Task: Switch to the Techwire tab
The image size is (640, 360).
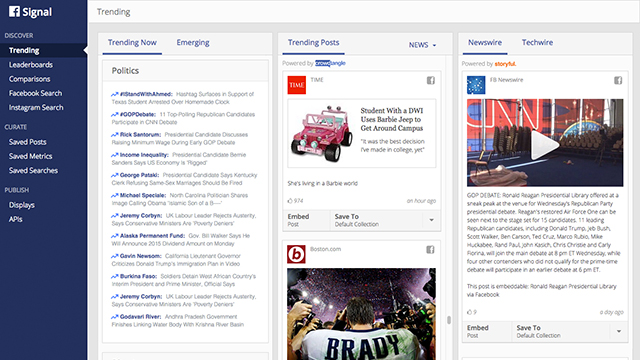Action: (x=537, y=42)
